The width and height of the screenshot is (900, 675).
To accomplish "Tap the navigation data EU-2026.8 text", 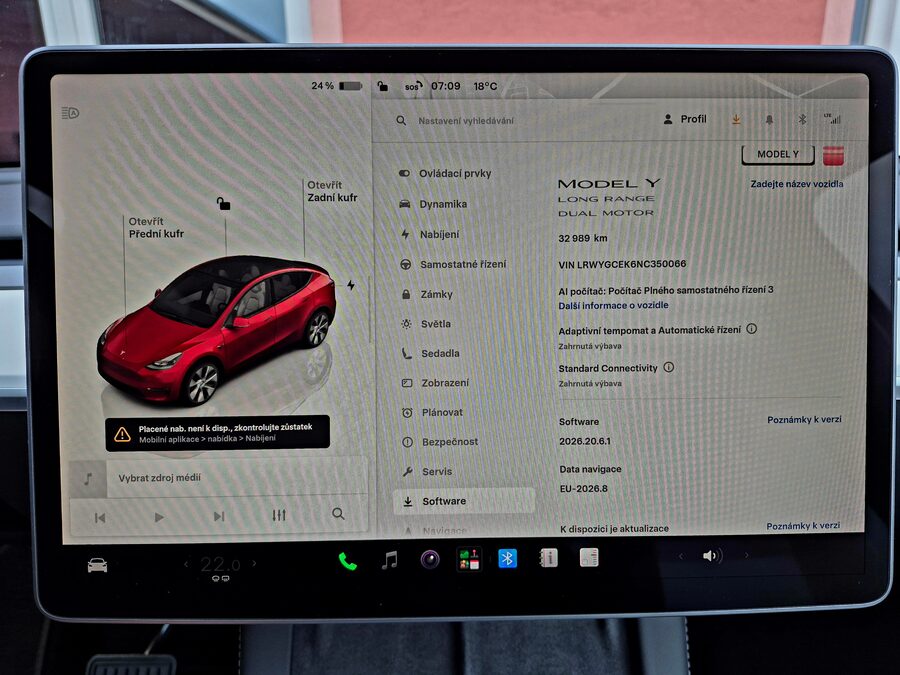I will (x=584, y=489).
